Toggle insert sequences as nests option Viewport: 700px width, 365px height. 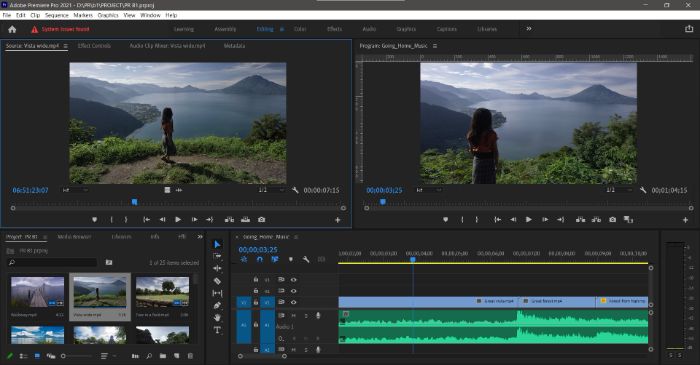[x=244, y=259]
